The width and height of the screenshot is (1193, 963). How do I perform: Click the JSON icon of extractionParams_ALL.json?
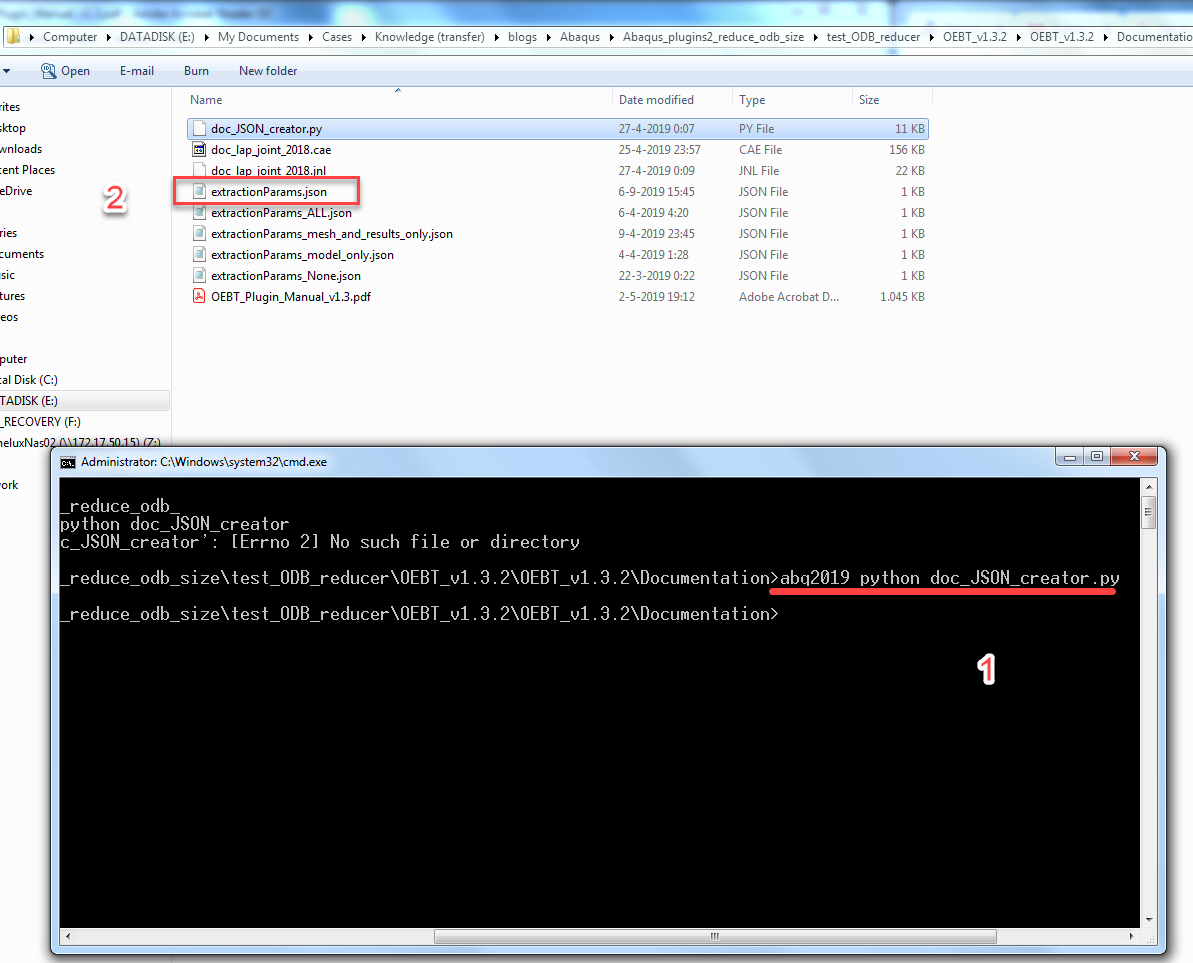click(x=198, y=212)
